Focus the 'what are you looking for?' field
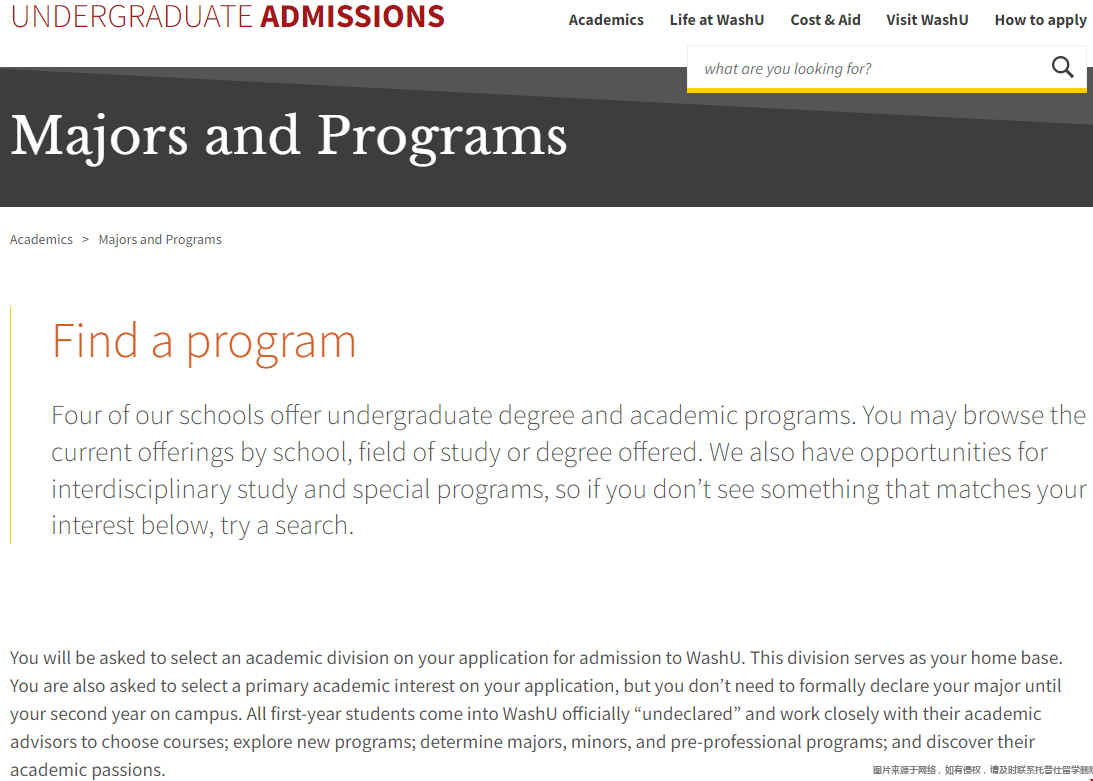The image size is (1093, 781). tap(860, 69)
